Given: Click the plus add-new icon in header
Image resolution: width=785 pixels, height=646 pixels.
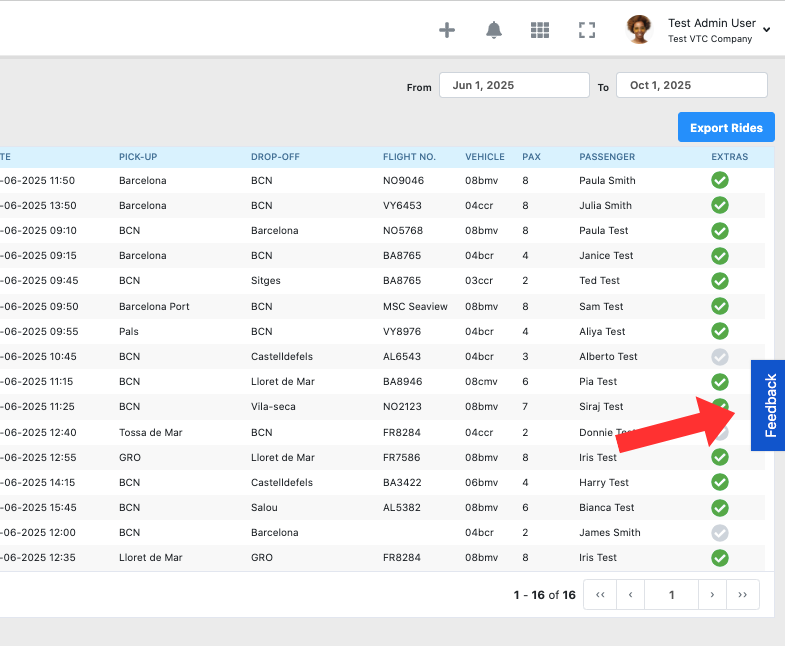Looking at the screenshot, I should pyautogui.click(x=447, y=30).
